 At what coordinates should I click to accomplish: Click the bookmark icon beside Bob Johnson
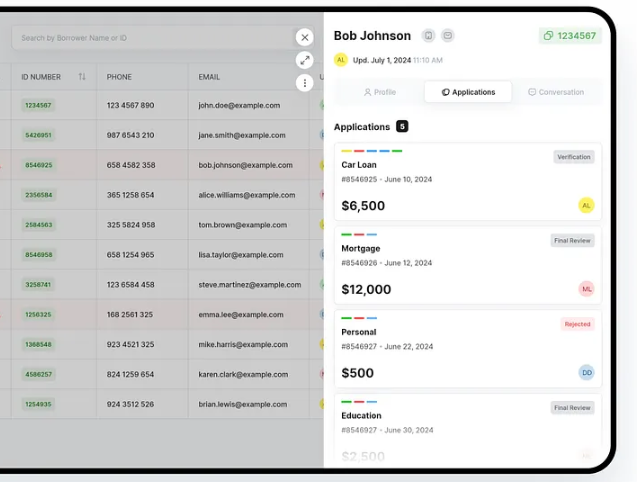pos(428,36)
